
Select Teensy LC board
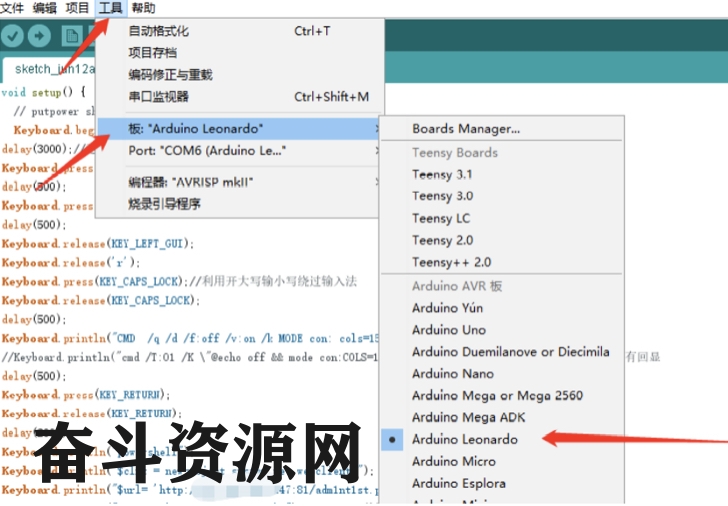point(501,218)
